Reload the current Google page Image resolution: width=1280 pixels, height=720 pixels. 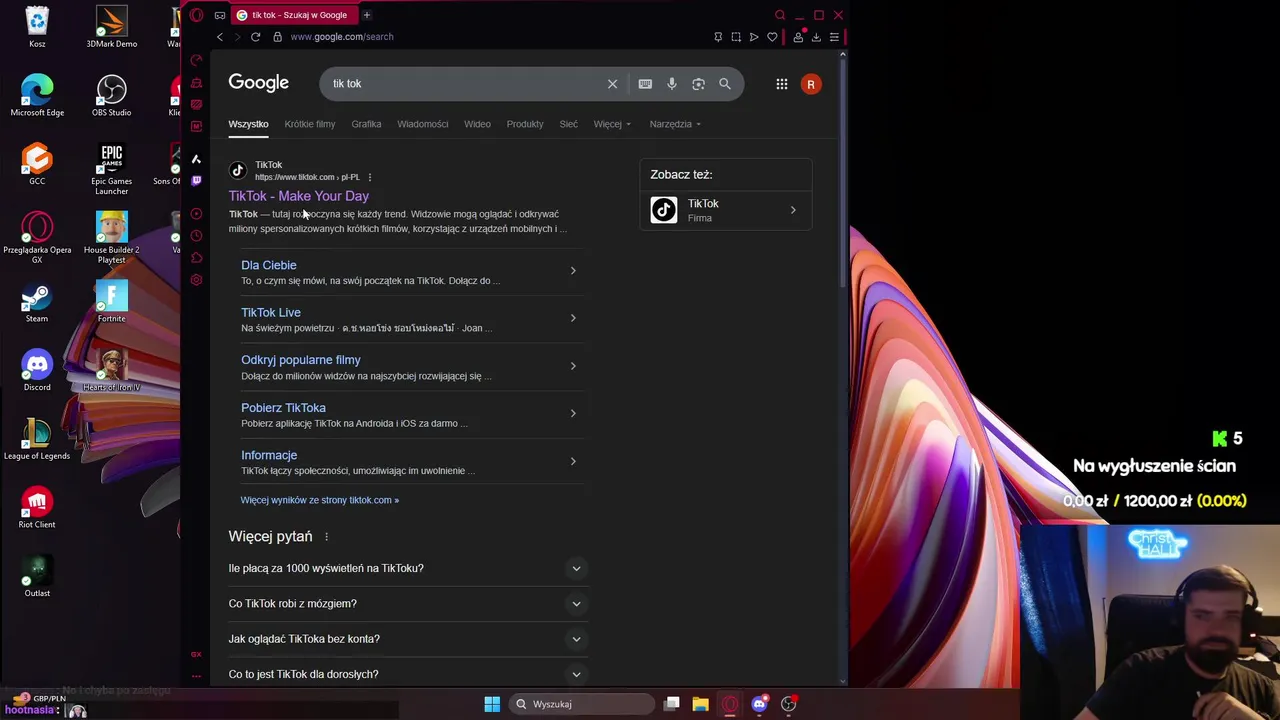pos(255,37)
